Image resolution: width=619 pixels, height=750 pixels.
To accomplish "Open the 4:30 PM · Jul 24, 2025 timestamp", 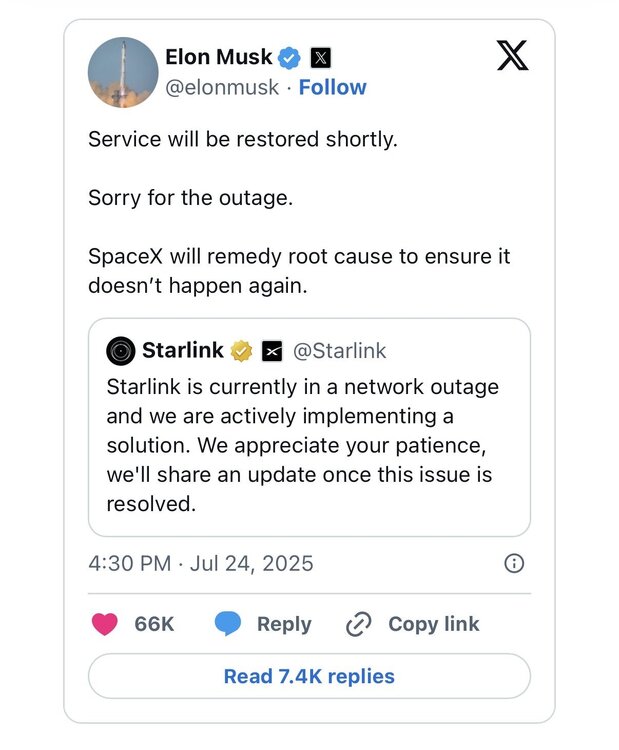I will (x=201, y=563).
